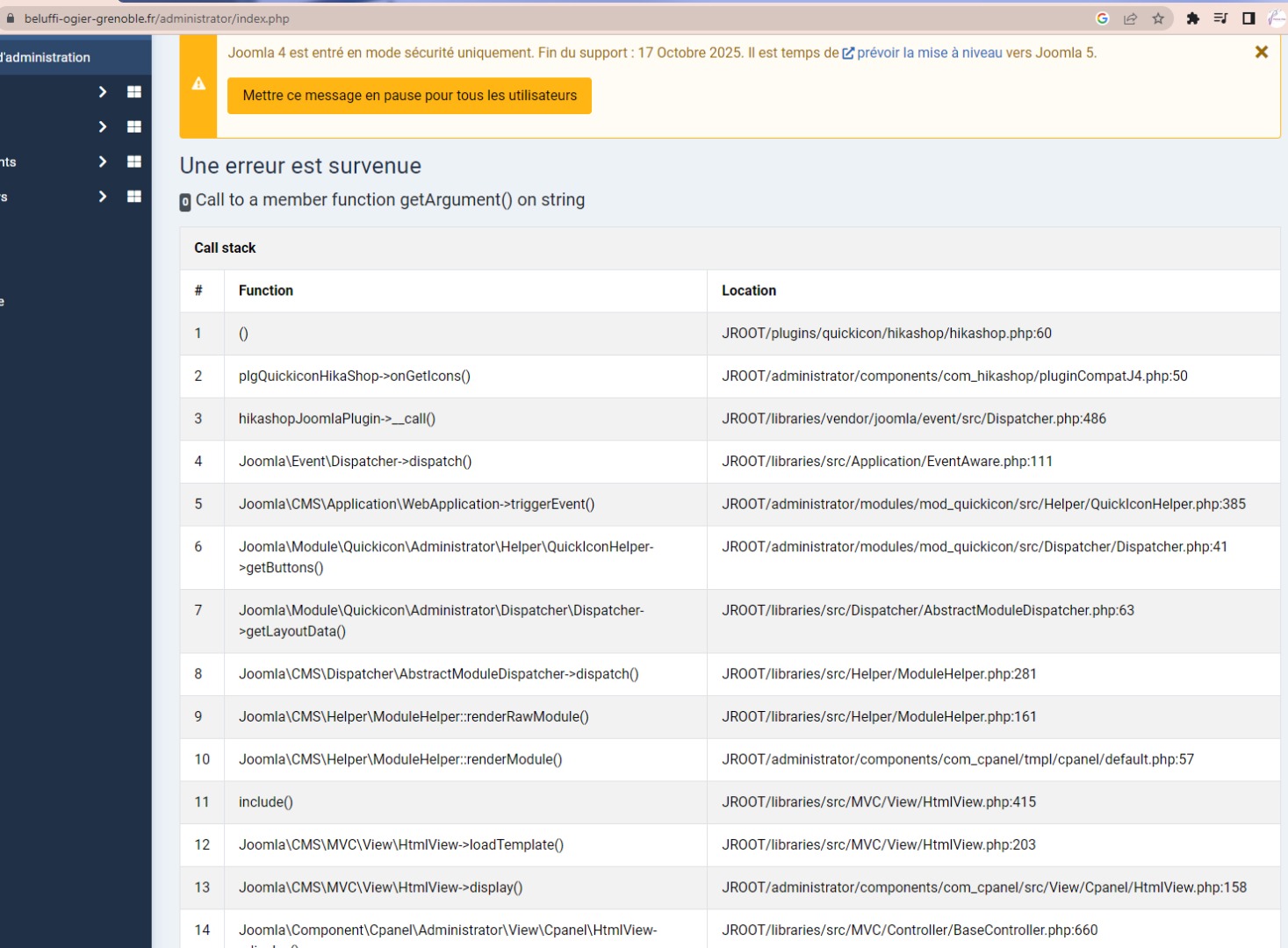Open the dashboard grid icon beside the 'nts' menu

[x=134, y=162]
